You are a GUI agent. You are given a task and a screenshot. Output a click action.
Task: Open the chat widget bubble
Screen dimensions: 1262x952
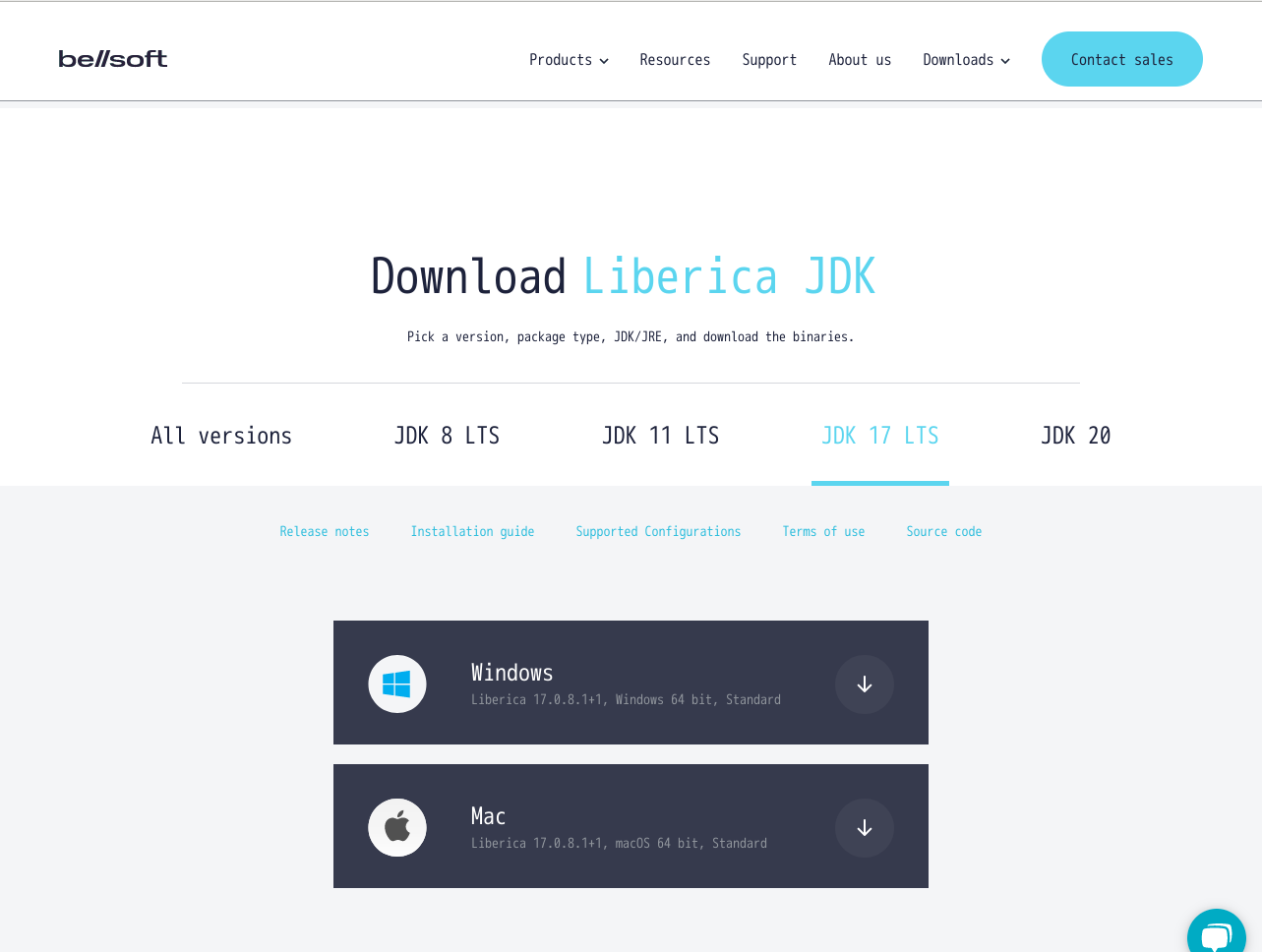click(x=1216, y=934)
